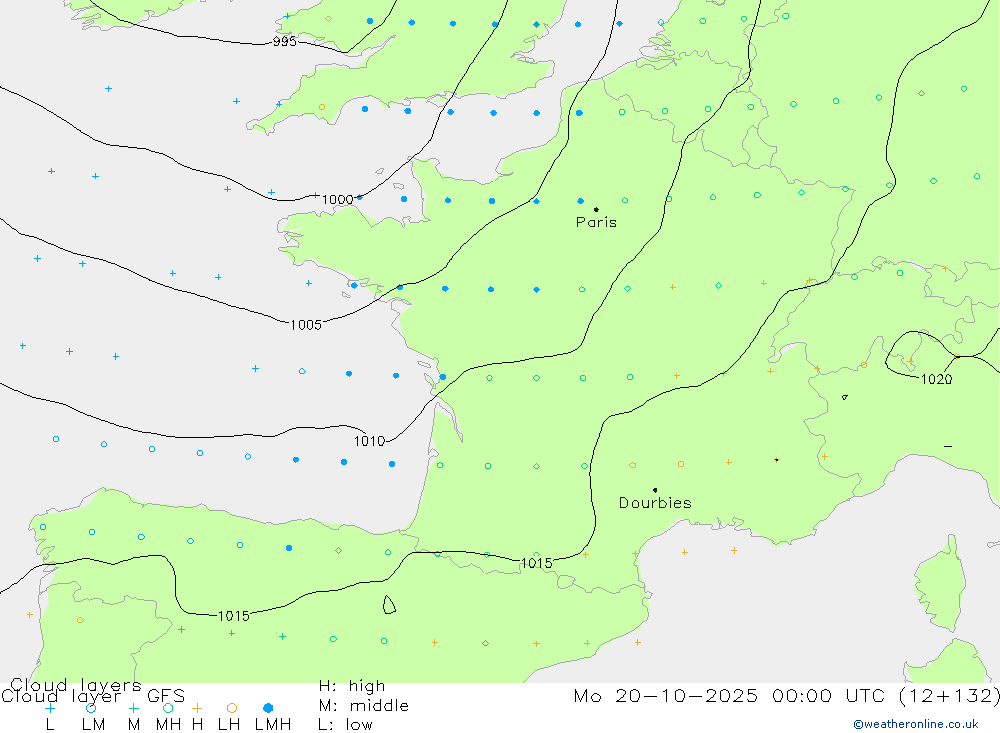Image resolution: width=1000 pixels, height=733 pixels.
Task: Click the 1015 label inside northern Spain
Action: click(233, 616)
